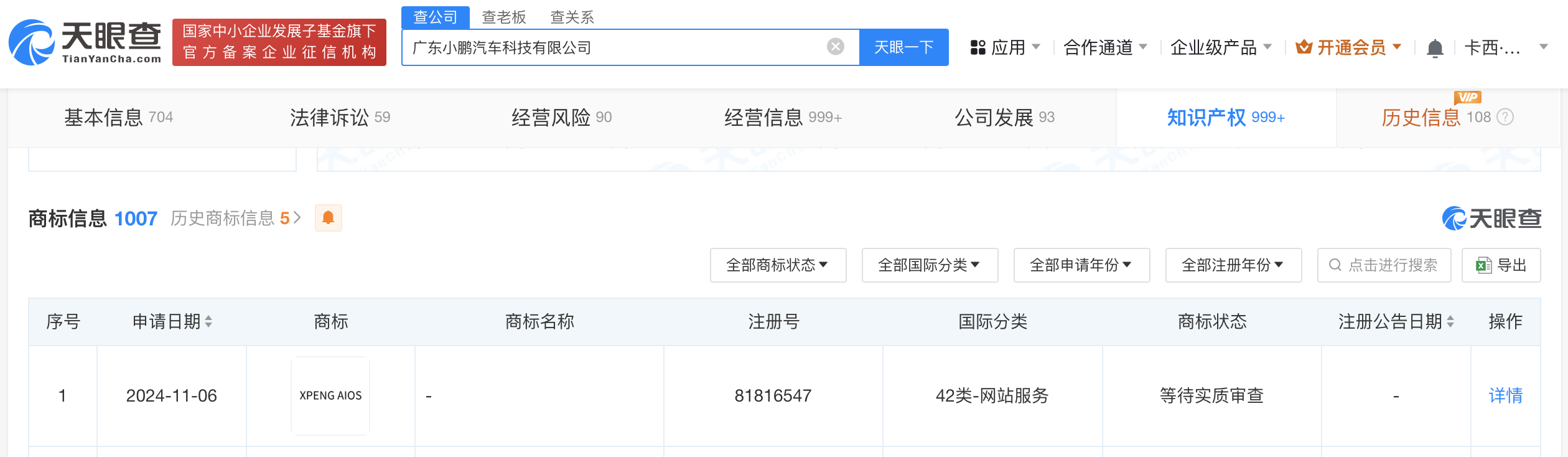The width and height of the screenshot is (1568, 457).
Task: Click the 应用 grid icon
Action: (978, 47)
